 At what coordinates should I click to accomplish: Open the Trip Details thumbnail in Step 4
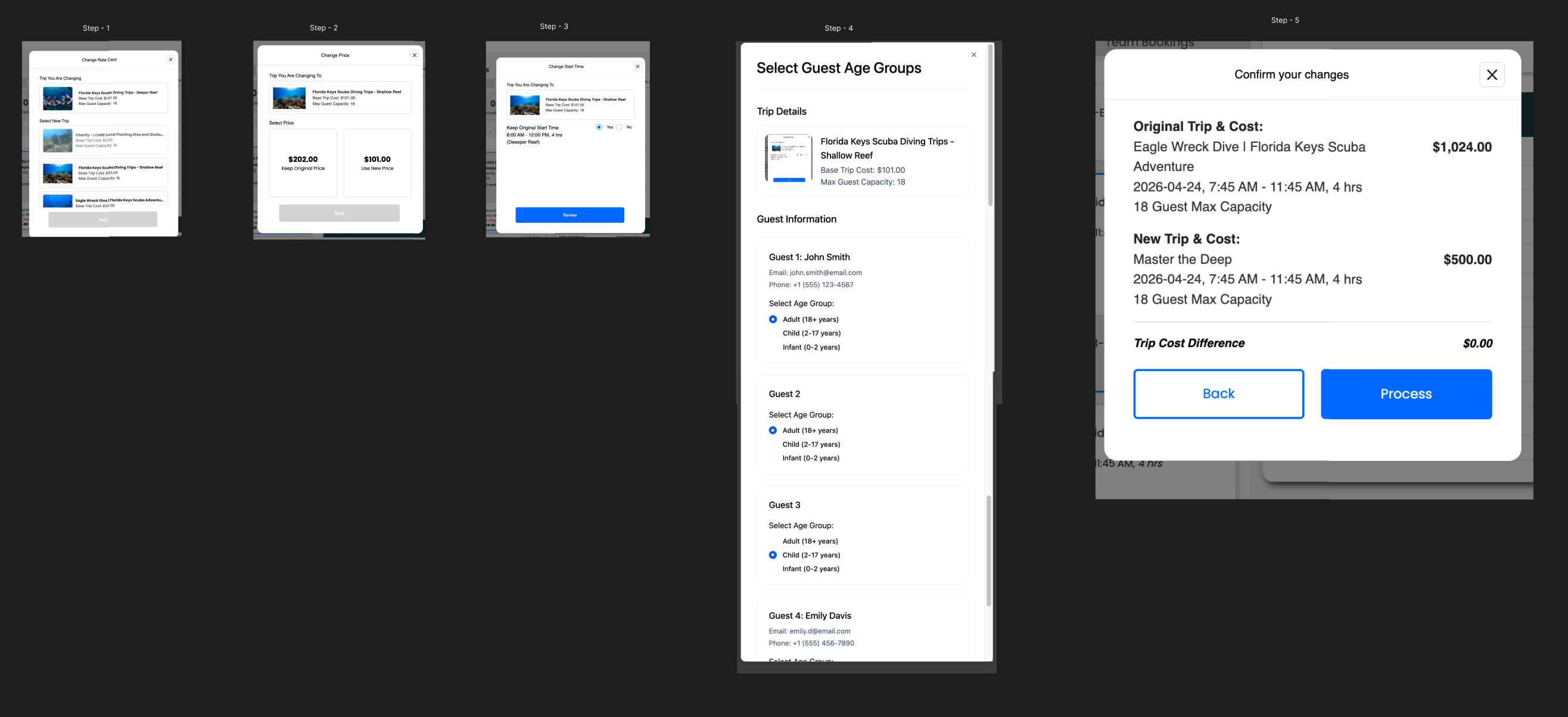click(788, 158)
